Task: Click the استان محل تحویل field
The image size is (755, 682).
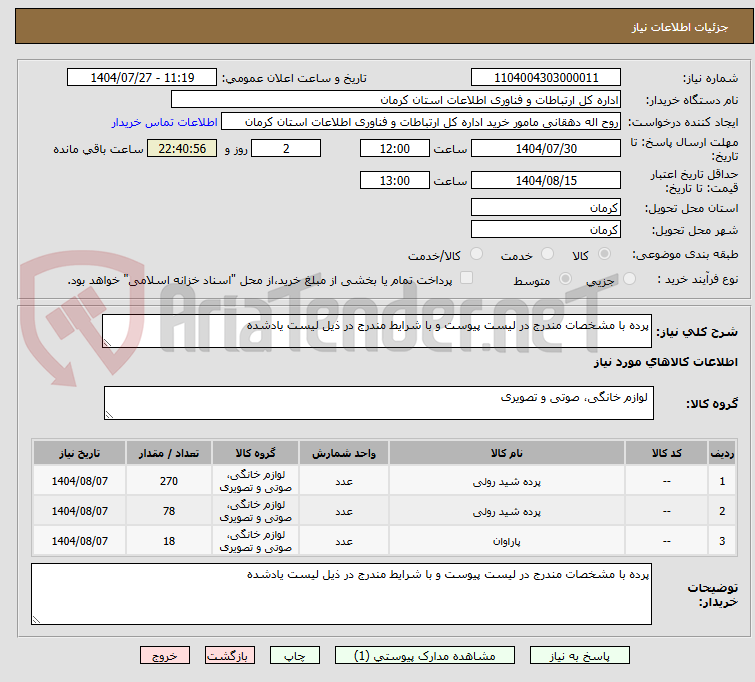Action: (x=545, y=208)
